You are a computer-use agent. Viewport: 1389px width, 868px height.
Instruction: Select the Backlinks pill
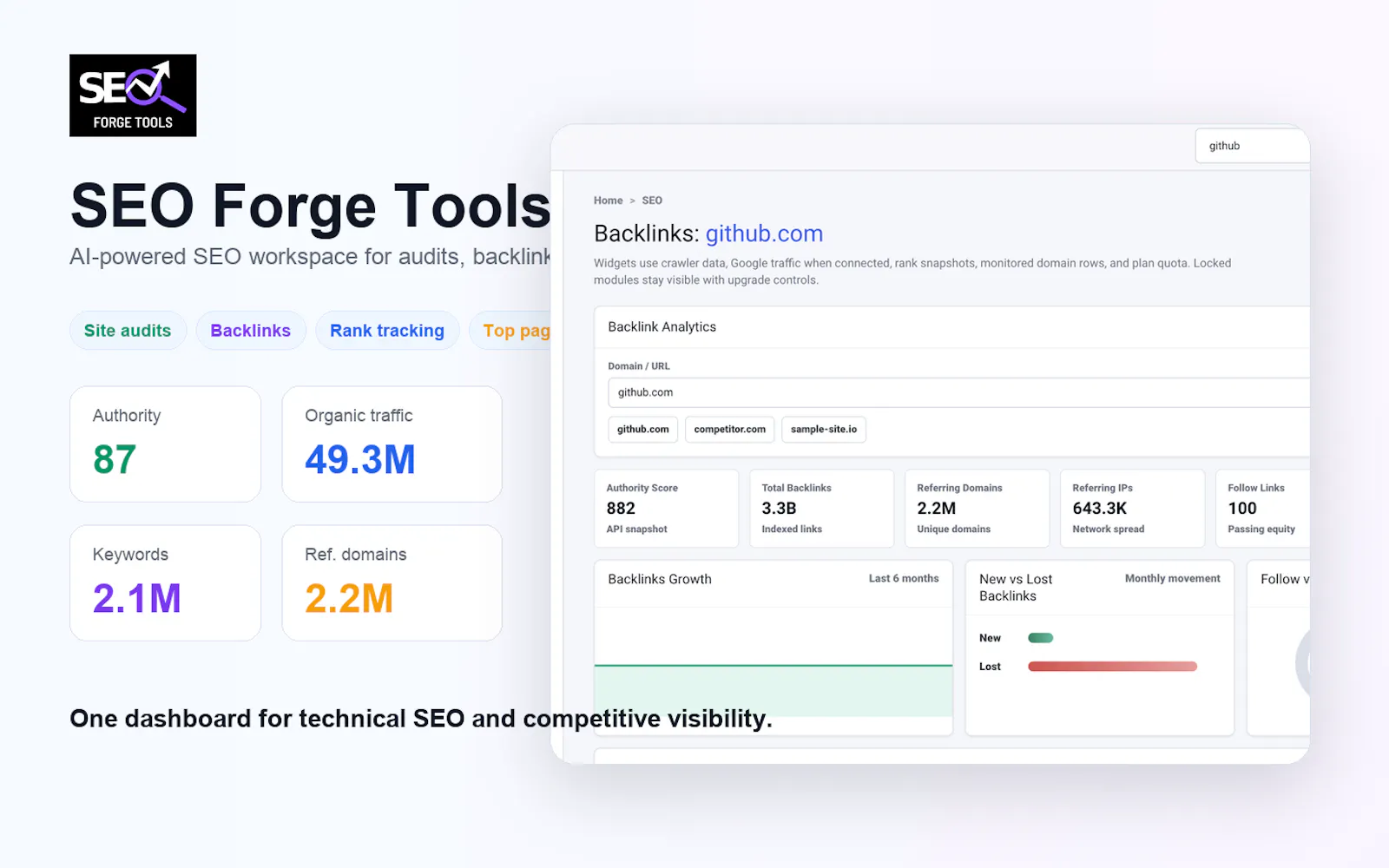pos(251,331)
